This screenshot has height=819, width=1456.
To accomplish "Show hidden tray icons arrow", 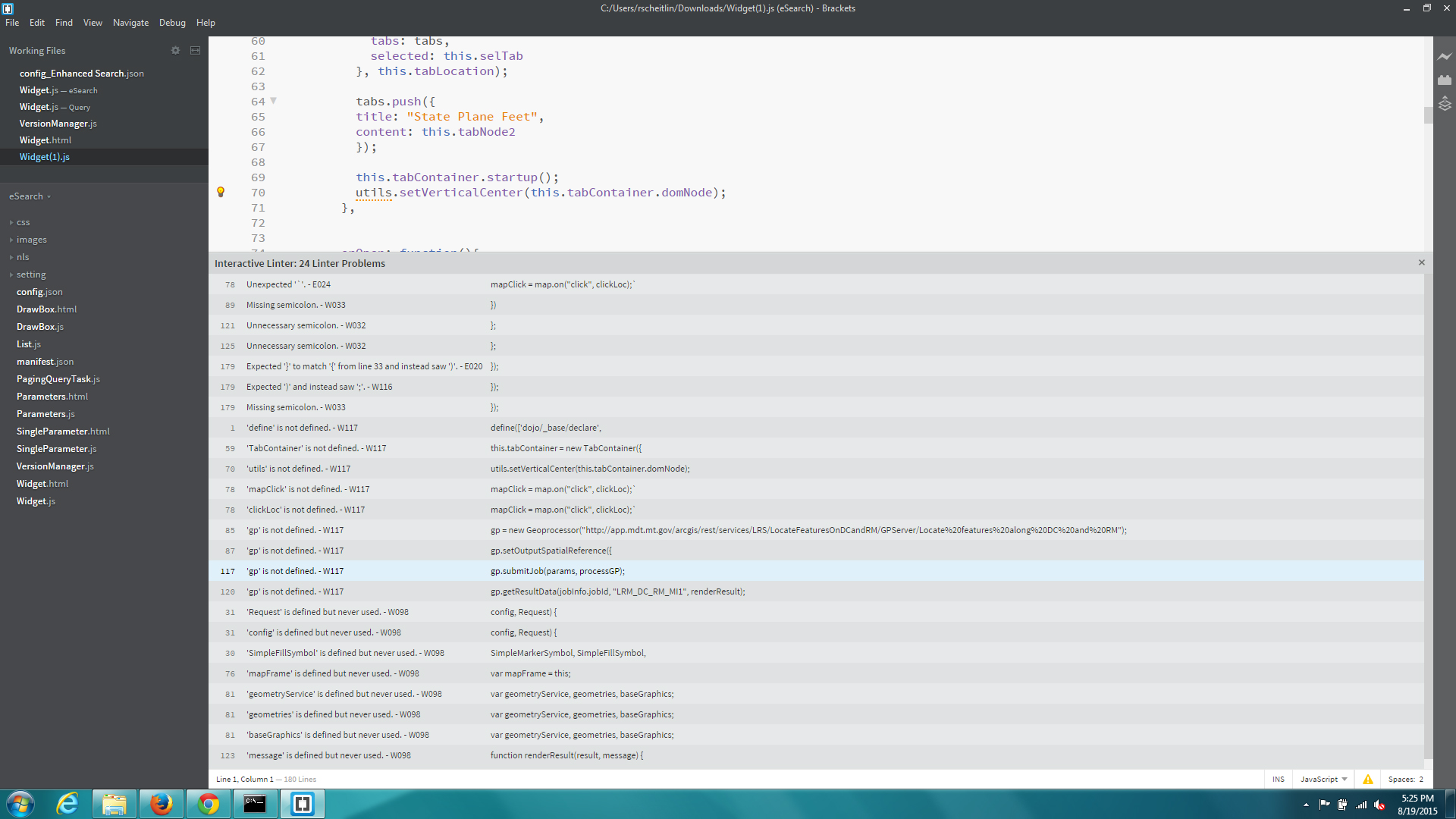I will click(1306, 805).
